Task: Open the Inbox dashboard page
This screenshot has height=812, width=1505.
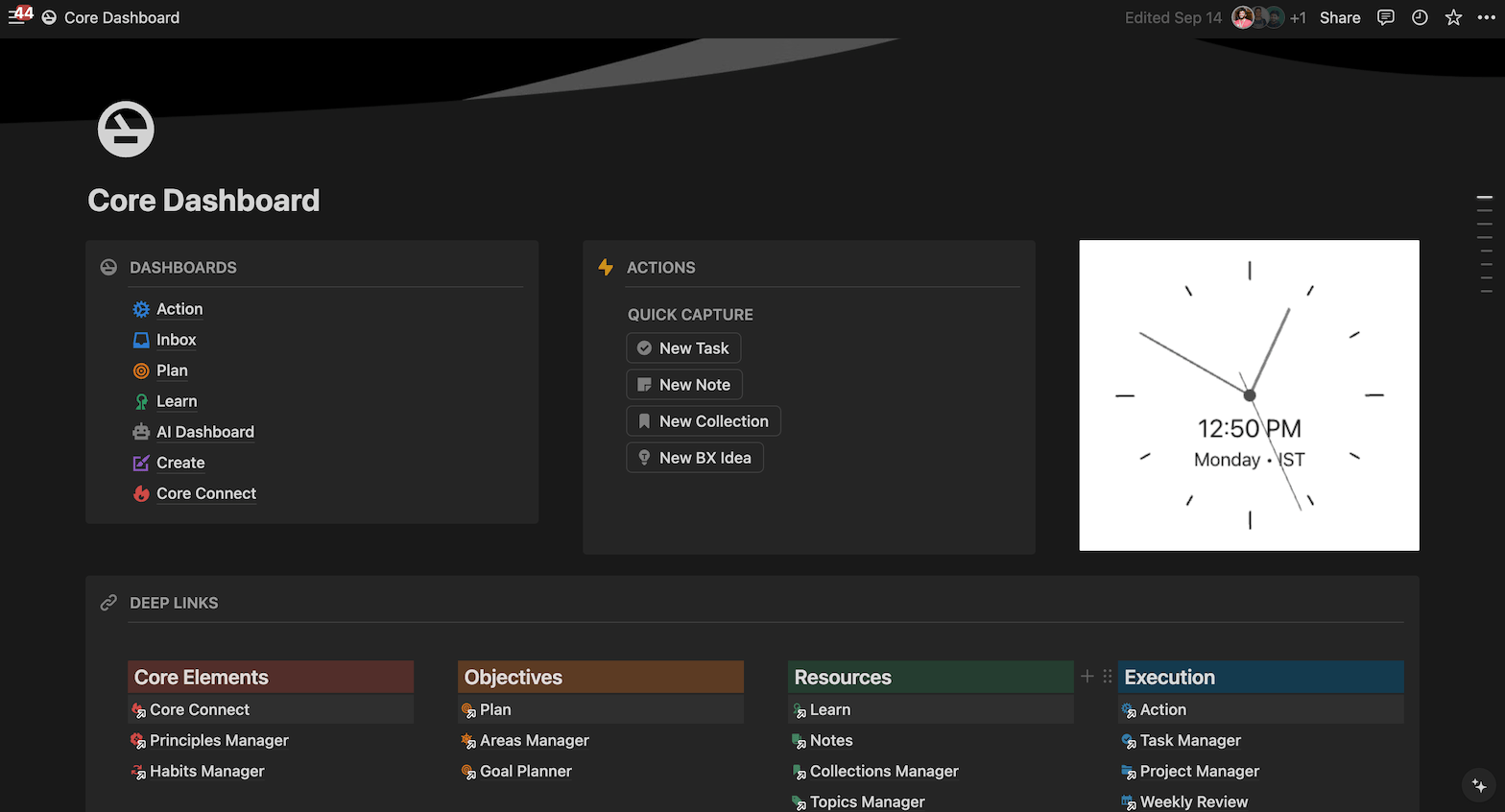Action: tap(176, 340)
